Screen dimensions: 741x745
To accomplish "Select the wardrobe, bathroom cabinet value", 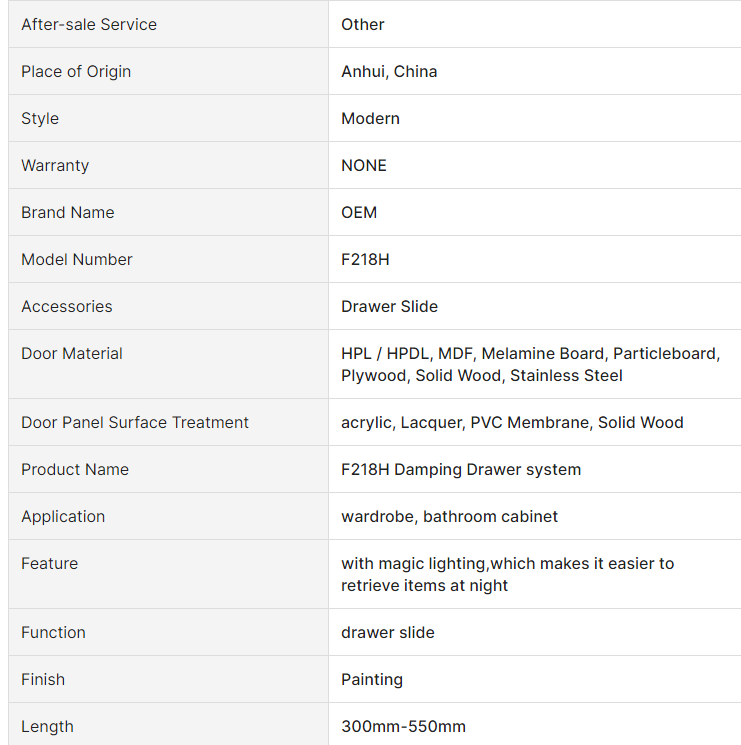I will pyautogui.click(x=449, y=516).
